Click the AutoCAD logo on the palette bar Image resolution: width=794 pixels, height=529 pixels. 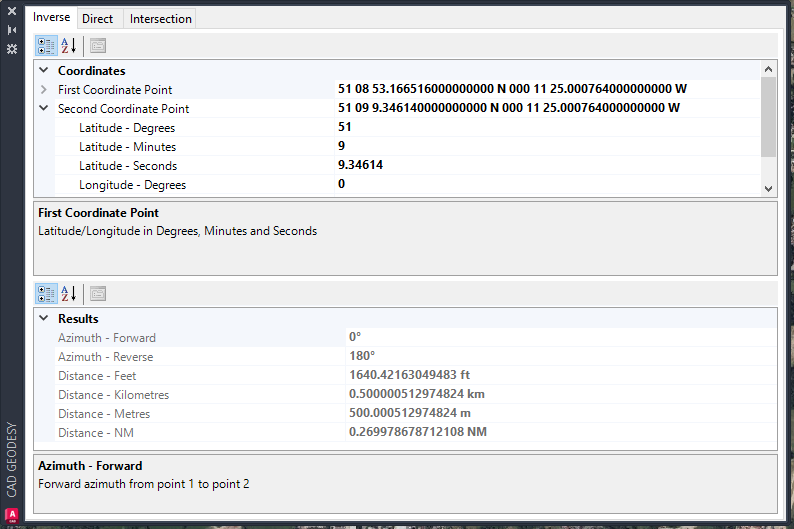tap(12, 515)
